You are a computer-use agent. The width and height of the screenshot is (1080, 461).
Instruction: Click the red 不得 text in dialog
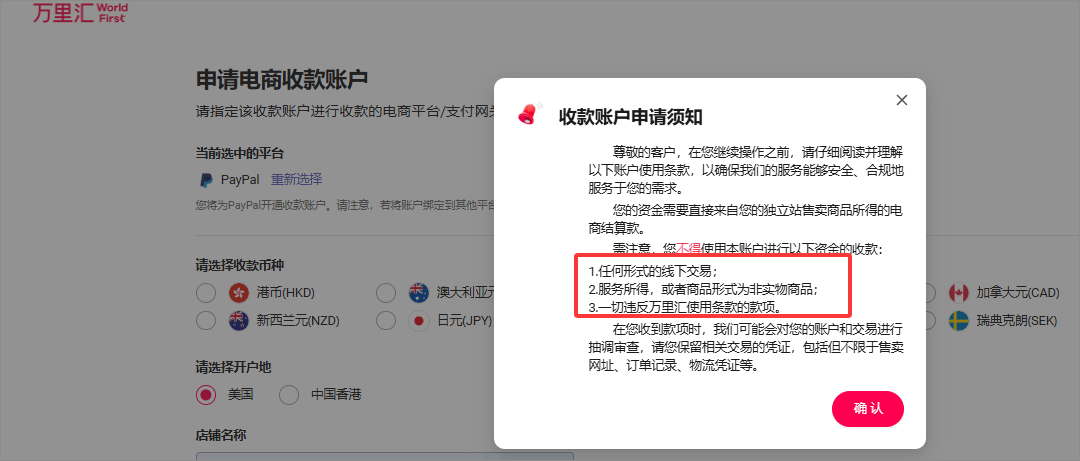click(687, 249)
